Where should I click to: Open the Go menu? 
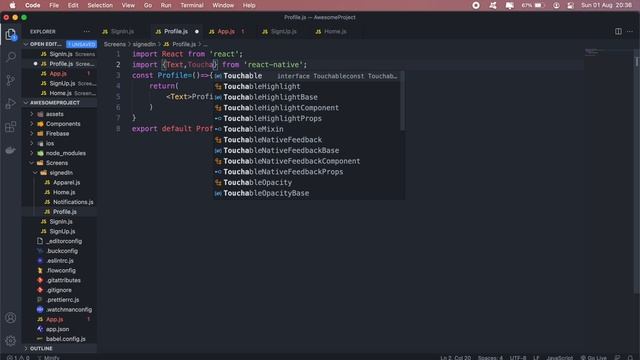coord(148,5)
